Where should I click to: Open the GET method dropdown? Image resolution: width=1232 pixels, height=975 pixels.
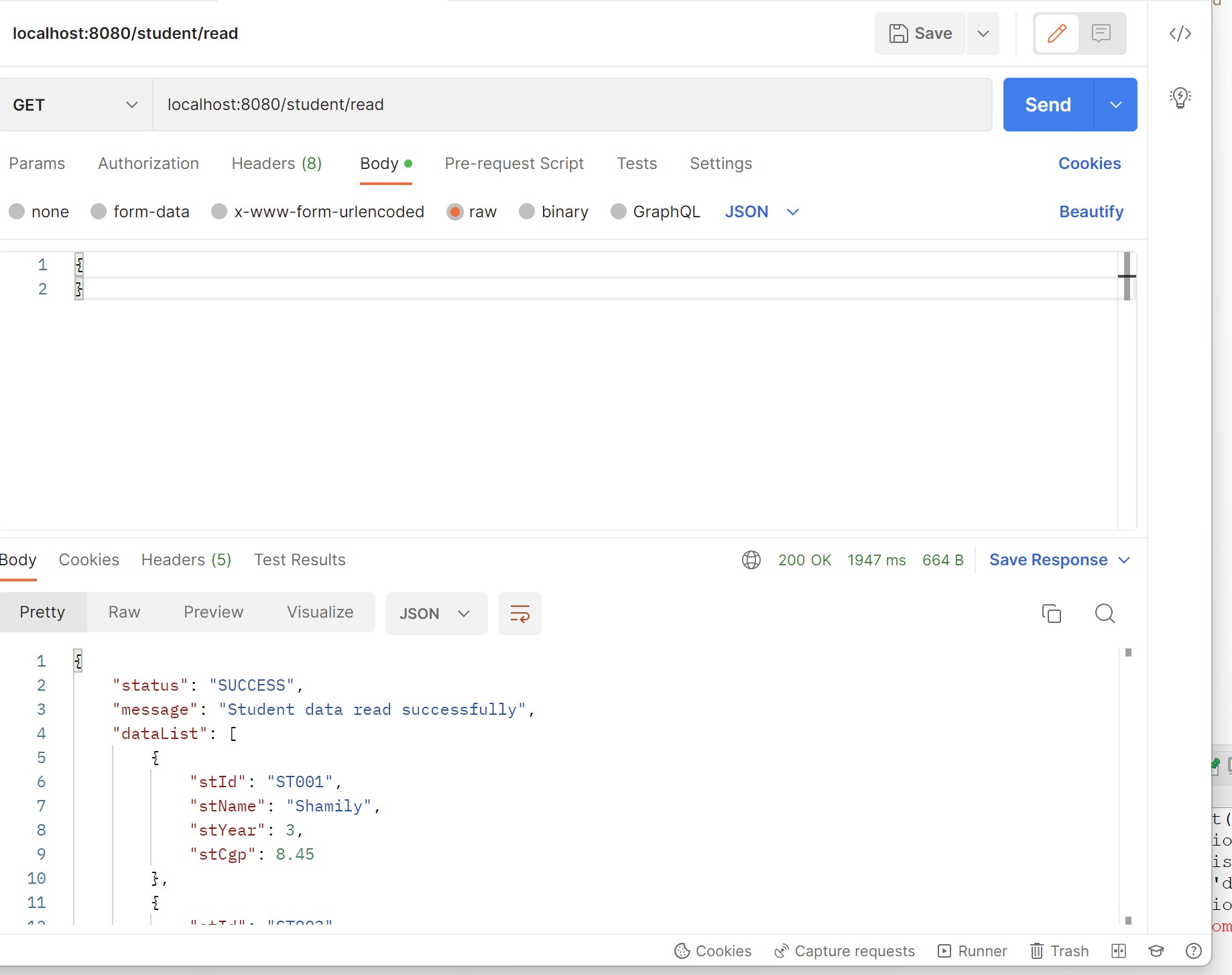(x=74, y=105)
